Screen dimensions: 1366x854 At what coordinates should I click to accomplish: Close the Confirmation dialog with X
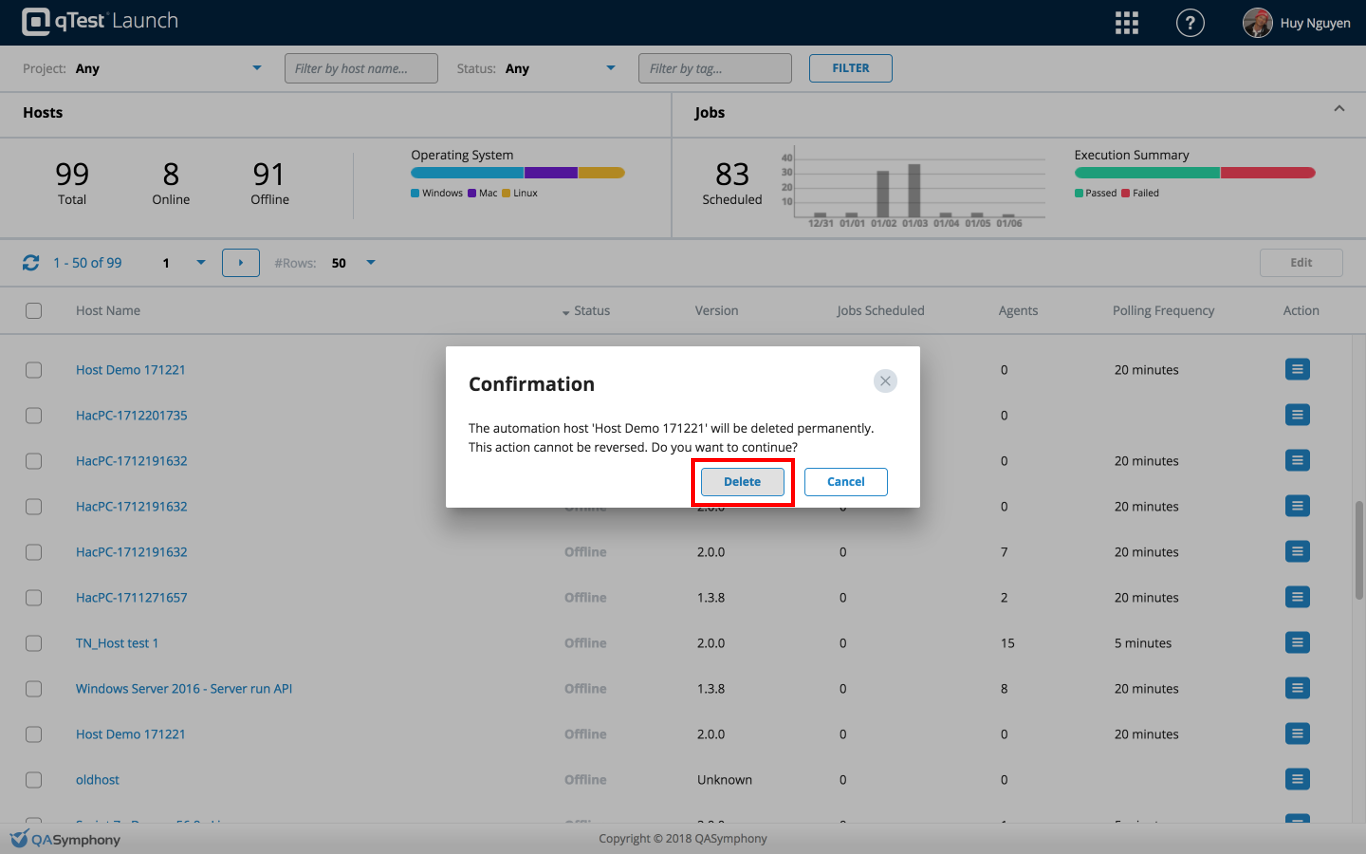(x=884, y=381)
